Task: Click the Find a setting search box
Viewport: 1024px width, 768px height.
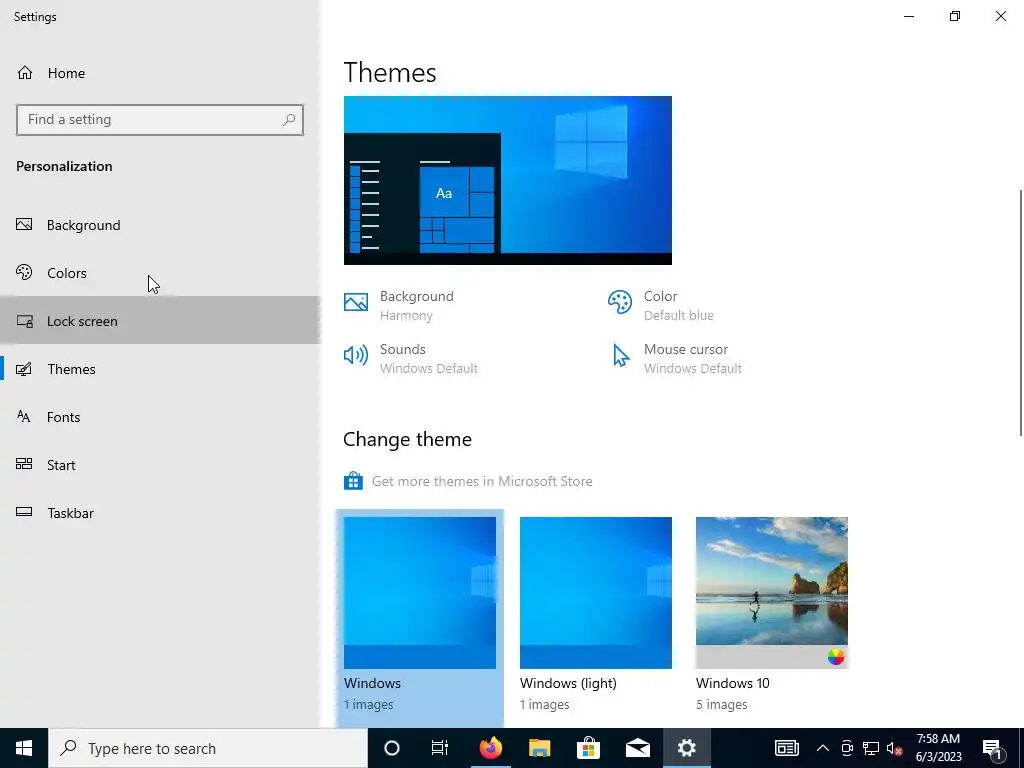Action: 160,120
